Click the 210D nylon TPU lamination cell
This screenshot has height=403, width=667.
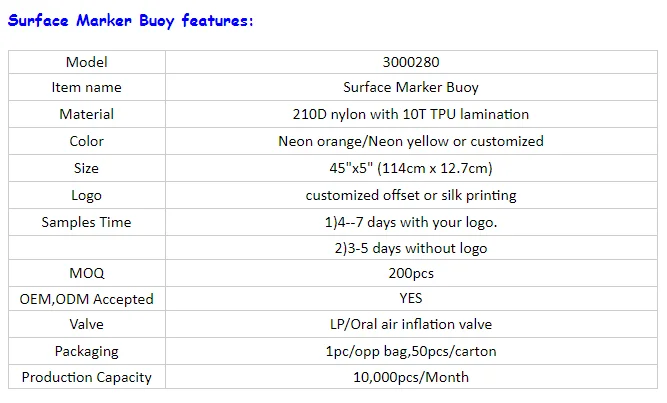click(x=410, y=114)
